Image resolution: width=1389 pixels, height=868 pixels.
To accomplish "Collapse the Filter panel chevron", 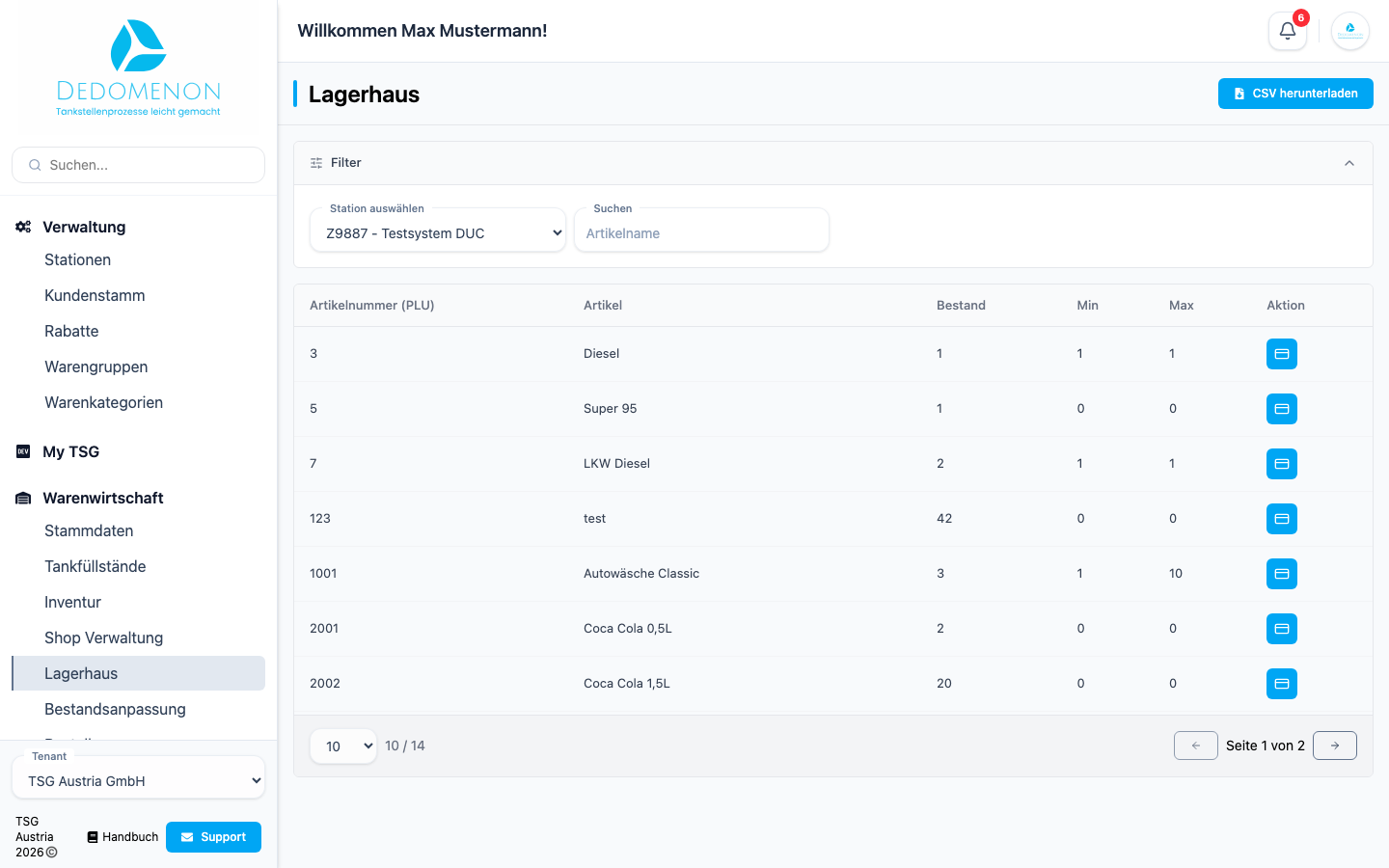I will pyautogui.click(x=1349, y=163).
